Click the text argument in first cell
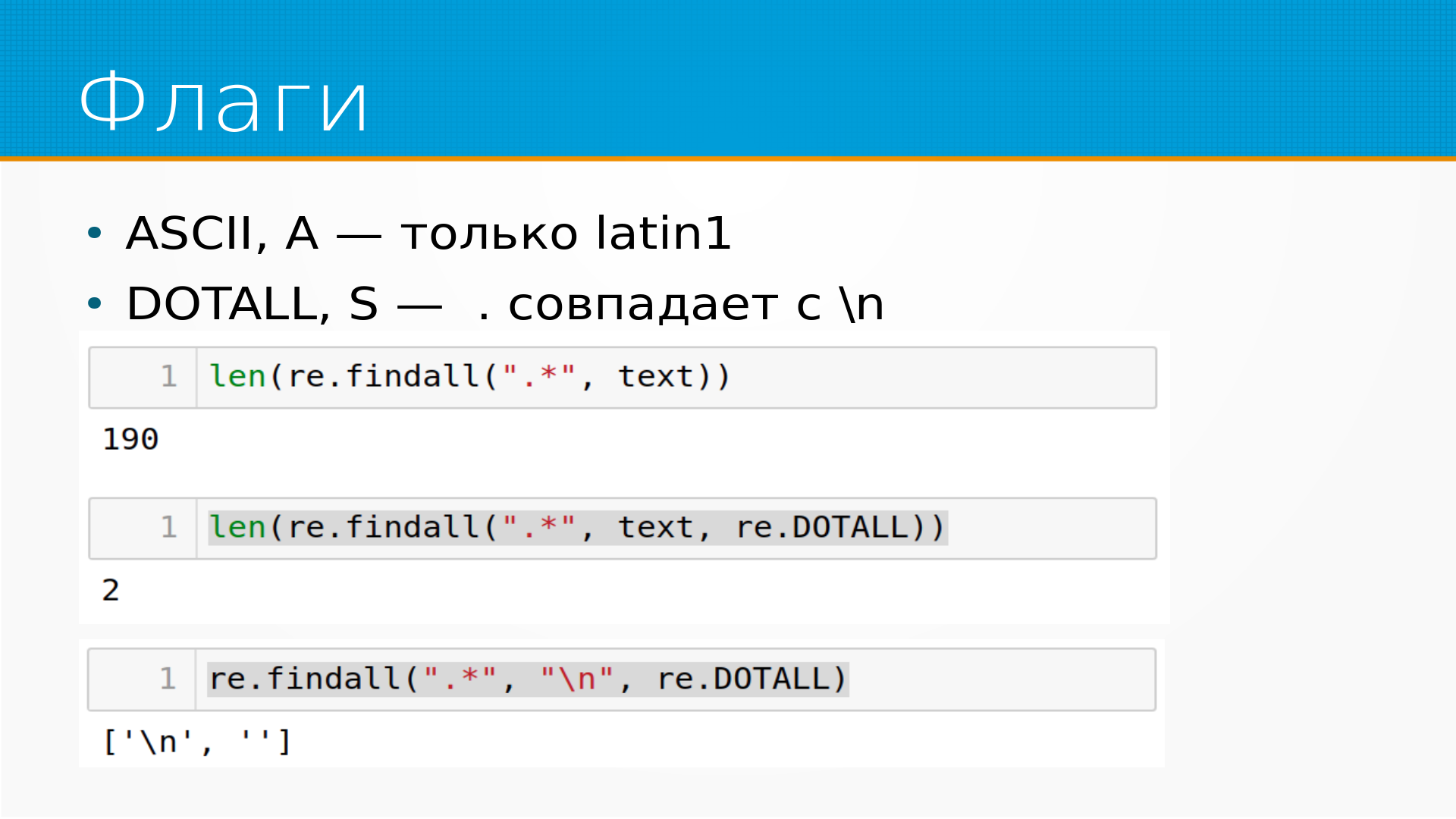Image resolution: width=1456 pixels, height=819 pixels. point(655,377)
